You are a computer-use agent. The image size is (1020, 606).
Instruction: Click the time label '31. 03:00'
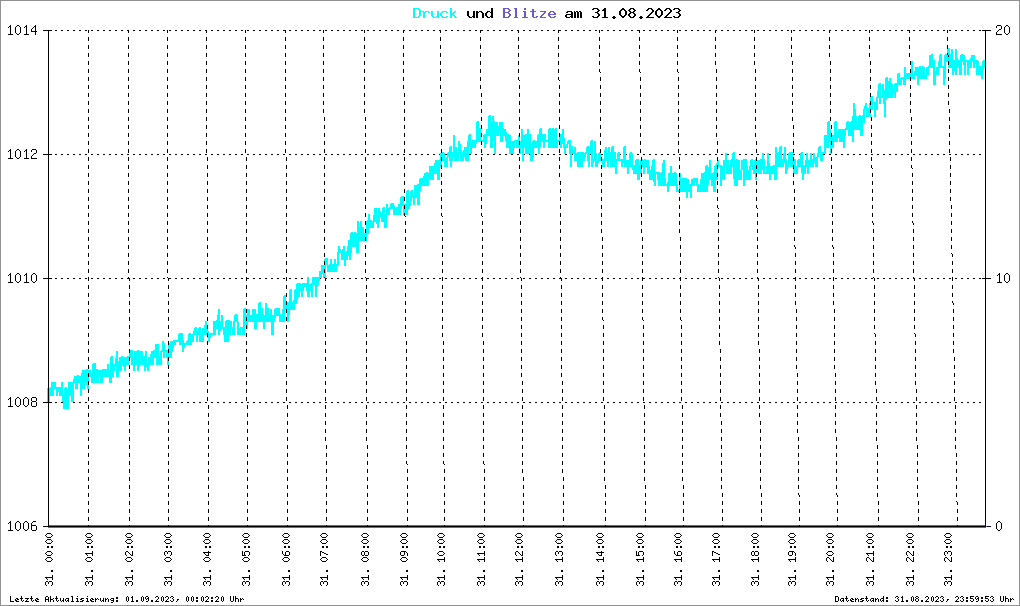pos(168,560)
